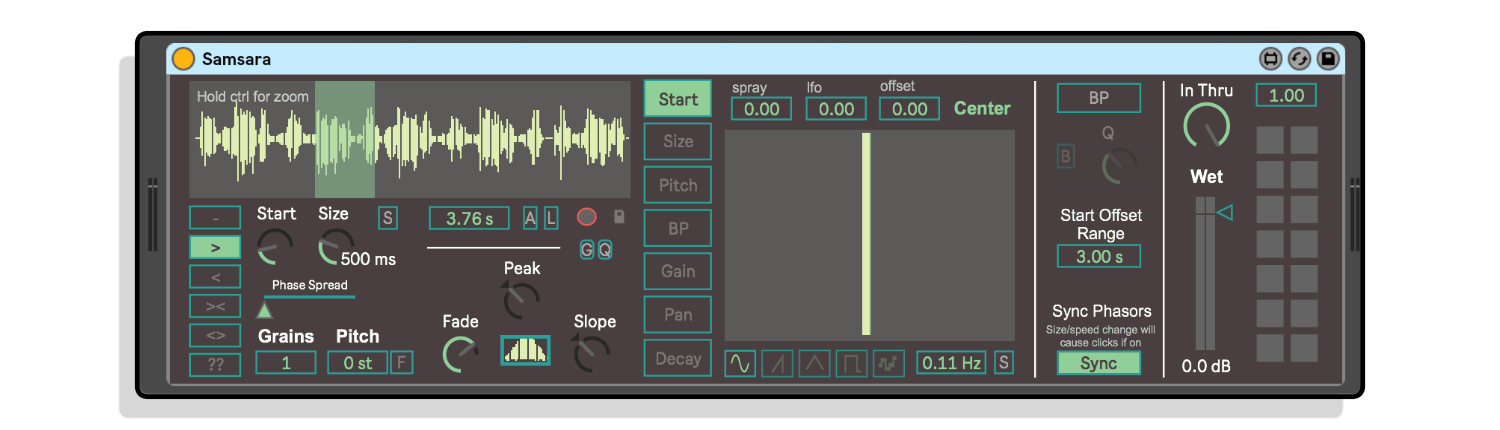Click the hot-swap circular arrows icon
The image size is (1500, 430).
pyautogui.click(x=1299, y=59)
